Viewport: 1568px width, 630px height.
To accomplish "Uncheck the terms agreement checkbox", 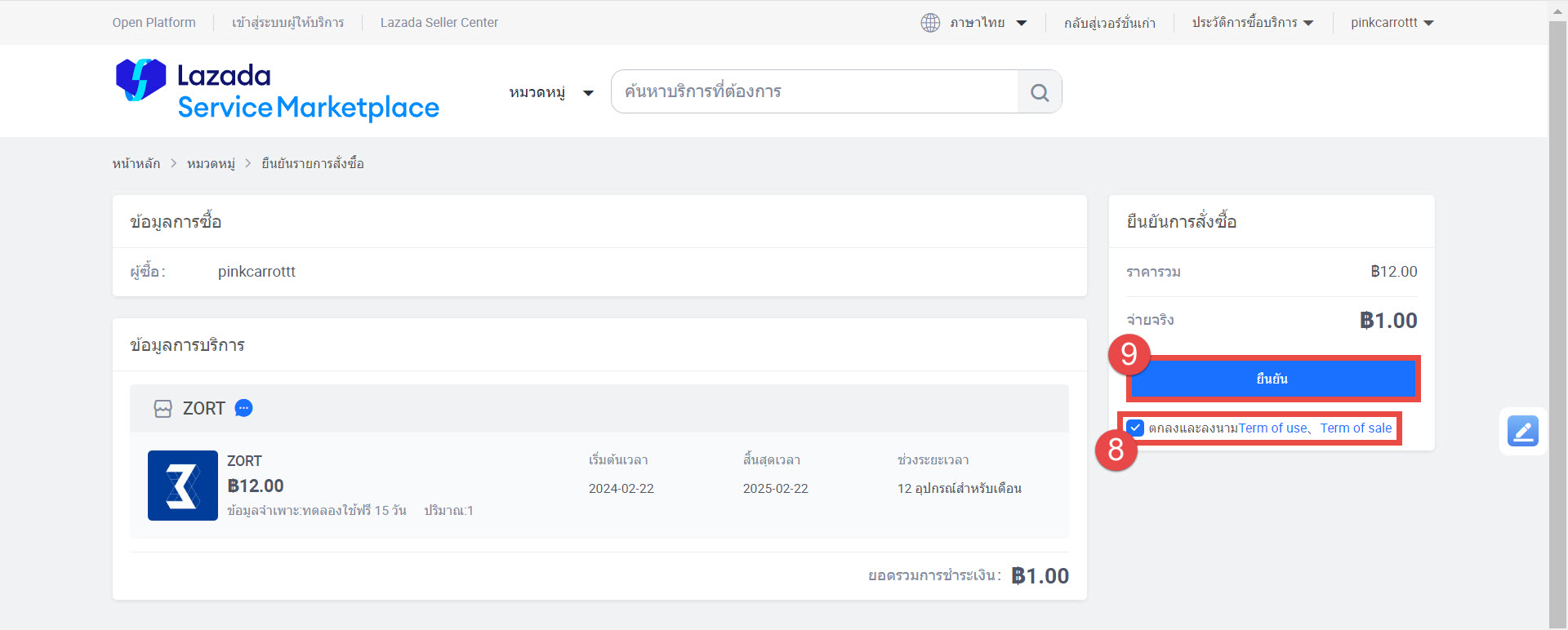I will point(1135,428).
